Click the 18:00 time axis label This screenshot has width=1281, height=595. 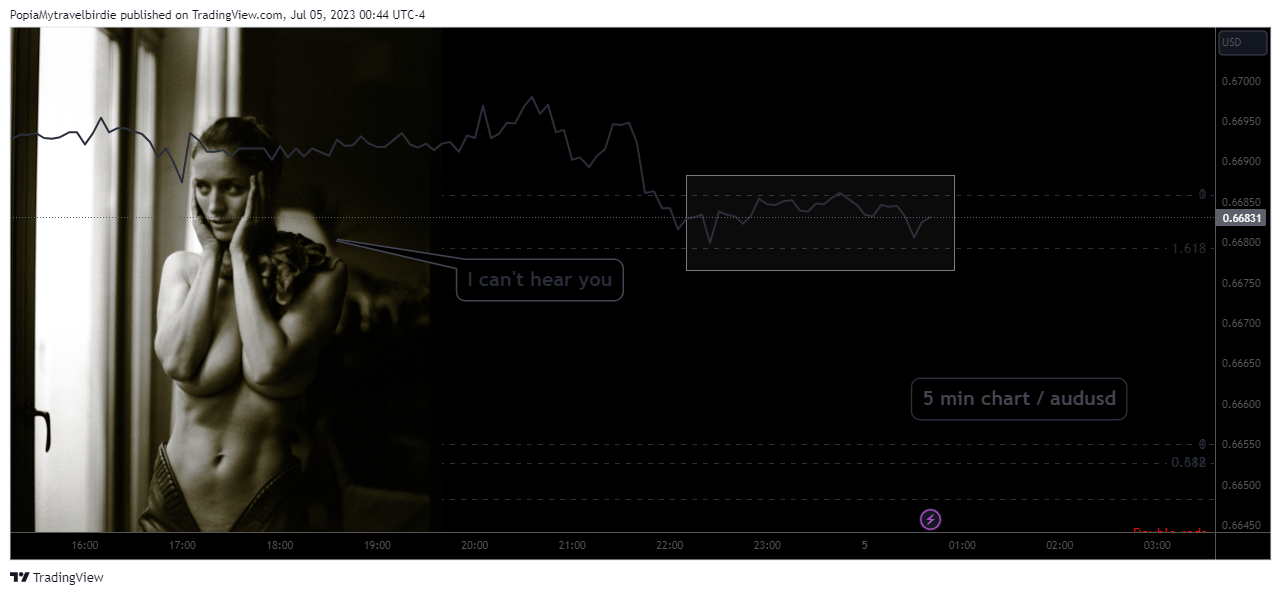point(280,545)
